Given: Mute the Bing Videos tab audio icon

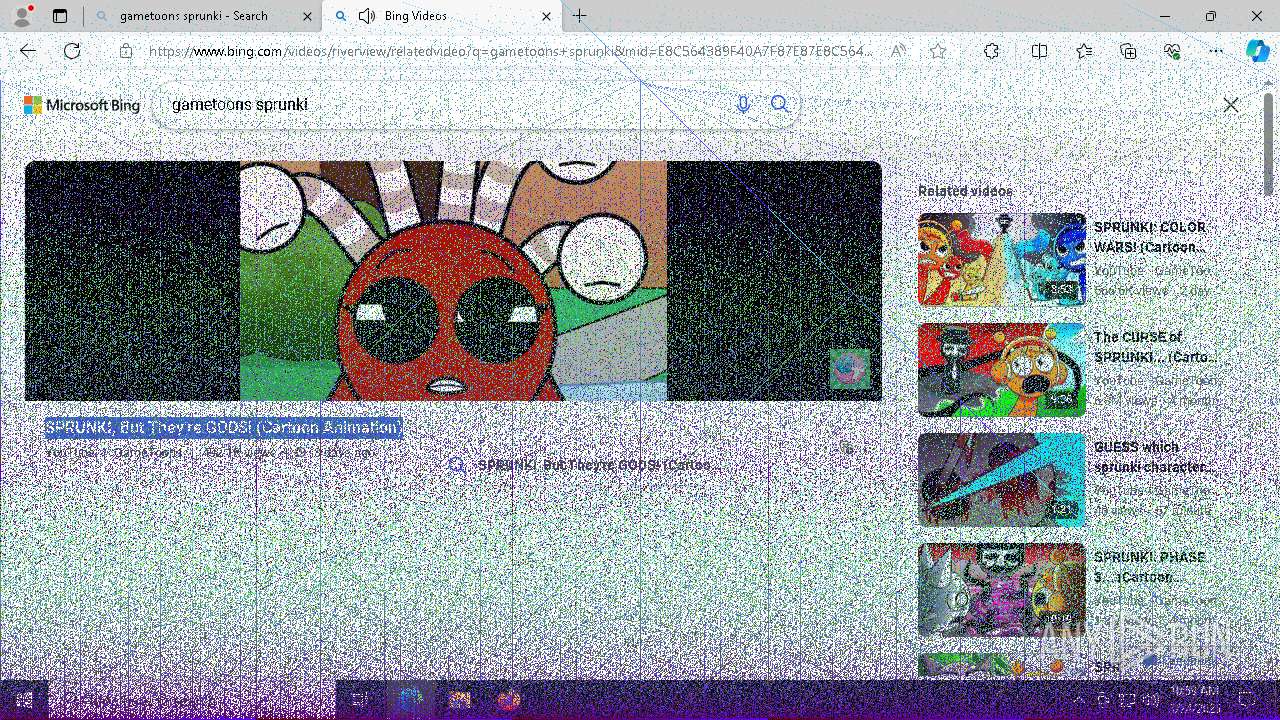Looking at the screenshot, I should pyautogui.click(x=367, y=16).
